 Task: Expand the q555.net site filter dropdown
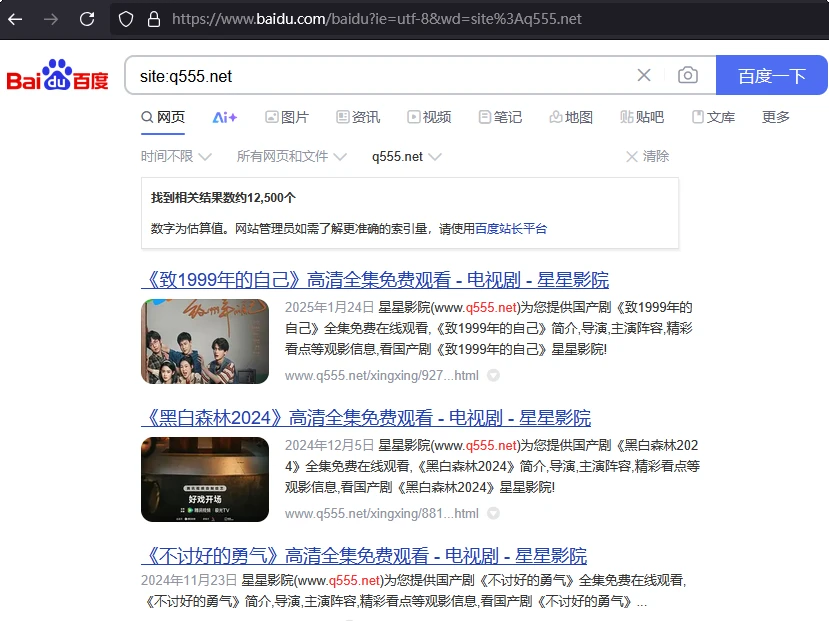click(x=406, y=157)
